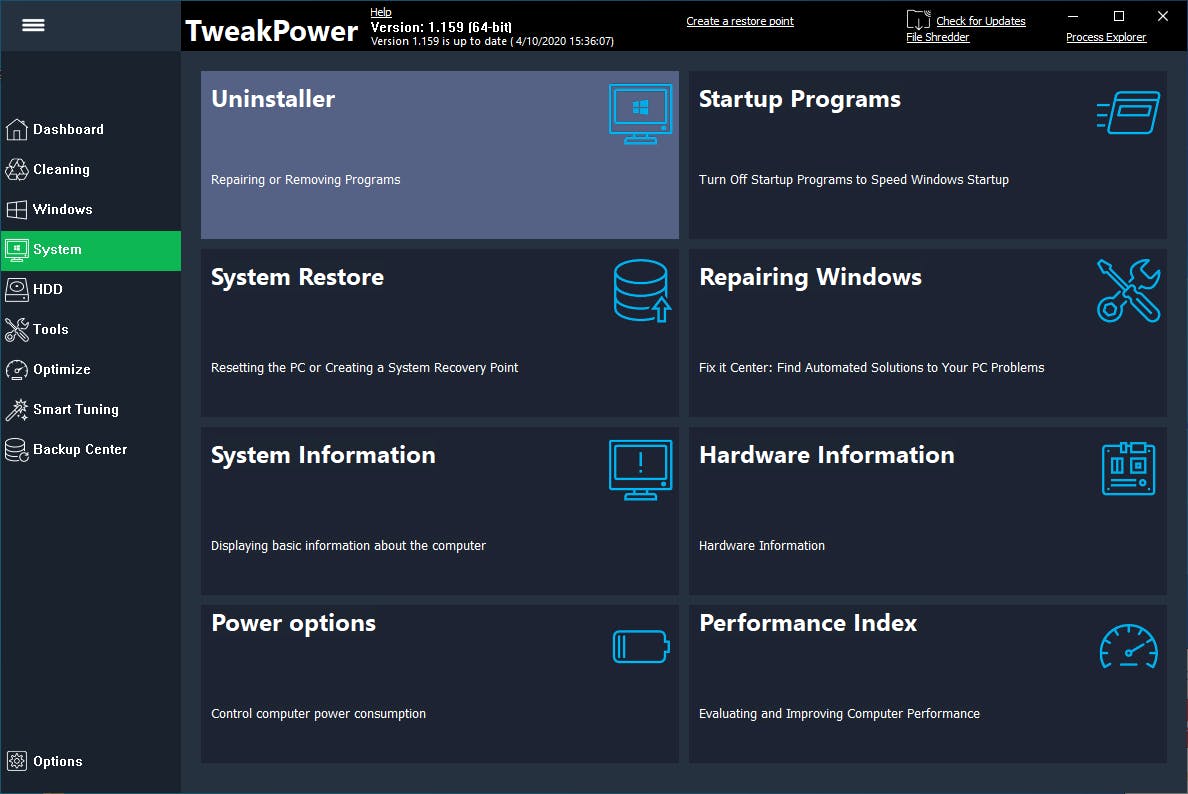Open Backup Center
This screenshot has height=794, width=1188.
click(91, 449)
